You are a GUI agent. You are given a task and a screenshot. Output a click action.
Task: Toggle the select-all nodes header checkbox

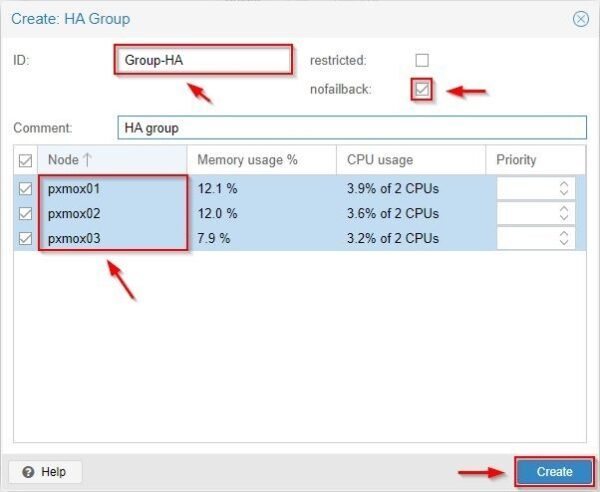click(x=26, y=160)
